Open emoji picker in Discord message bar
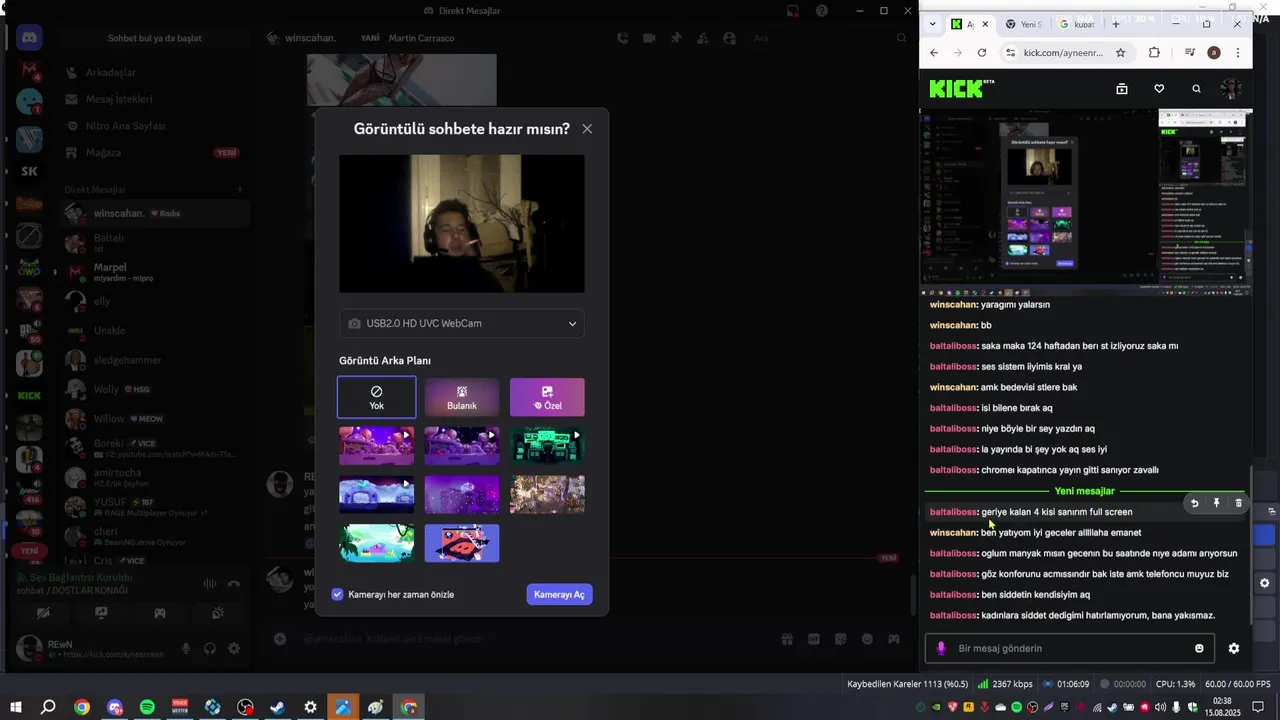Viewport: 1280px width, 720px height. [867, 639]
